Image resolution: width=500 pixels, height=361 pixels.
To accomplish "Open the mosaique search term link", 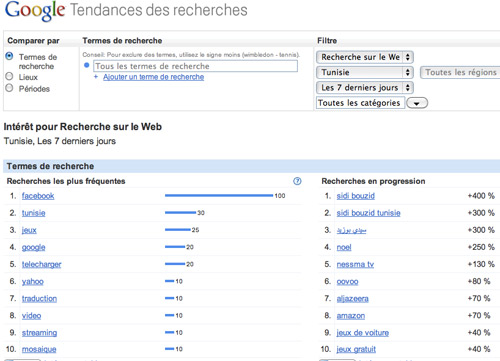I will [x=39, y=349].
